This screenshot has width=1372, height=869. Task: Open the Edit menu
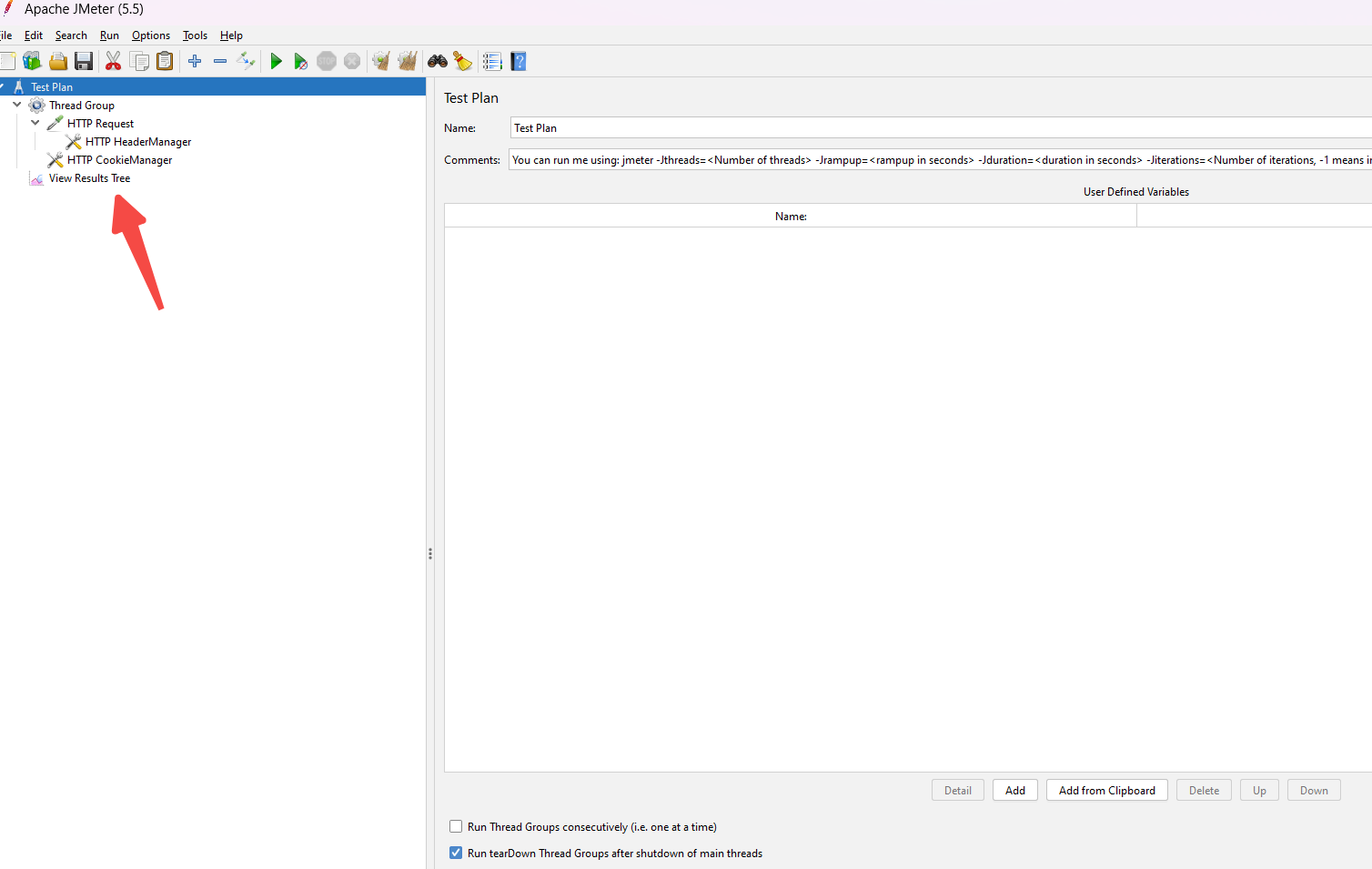[x=34, y=35]
